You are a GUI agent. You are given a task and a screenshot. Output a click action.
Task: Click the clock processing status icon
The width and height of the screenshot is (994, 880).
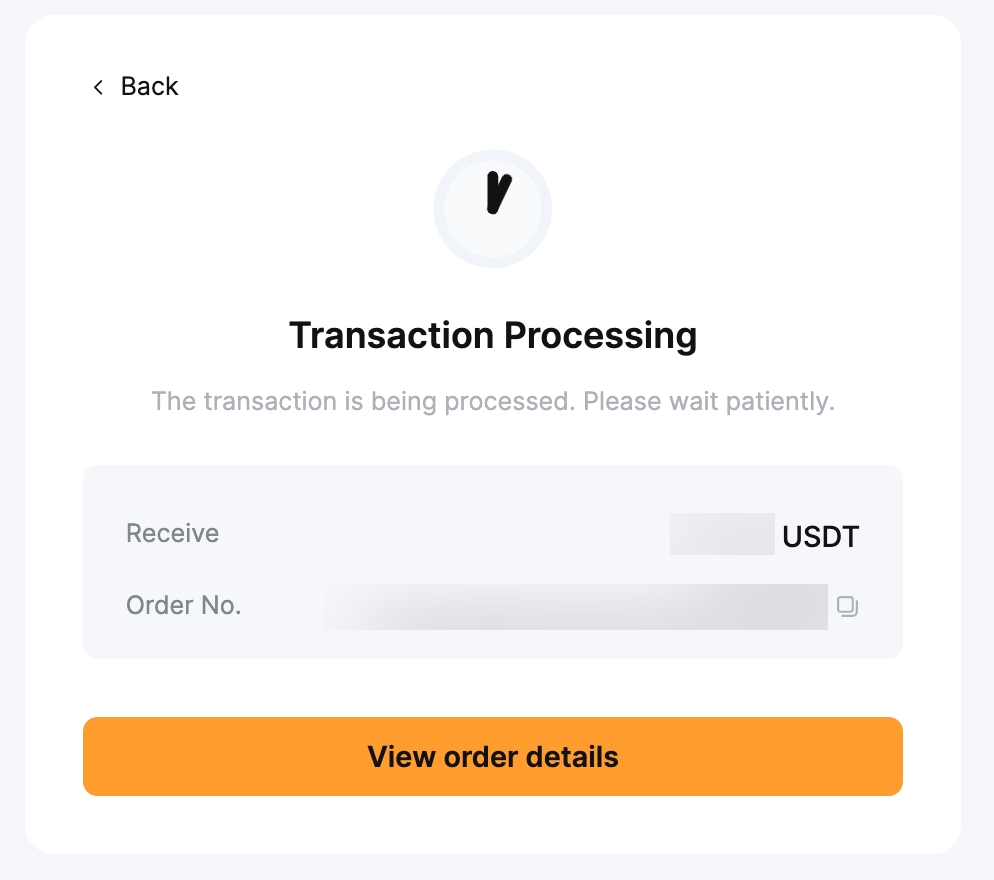(492, 209)
